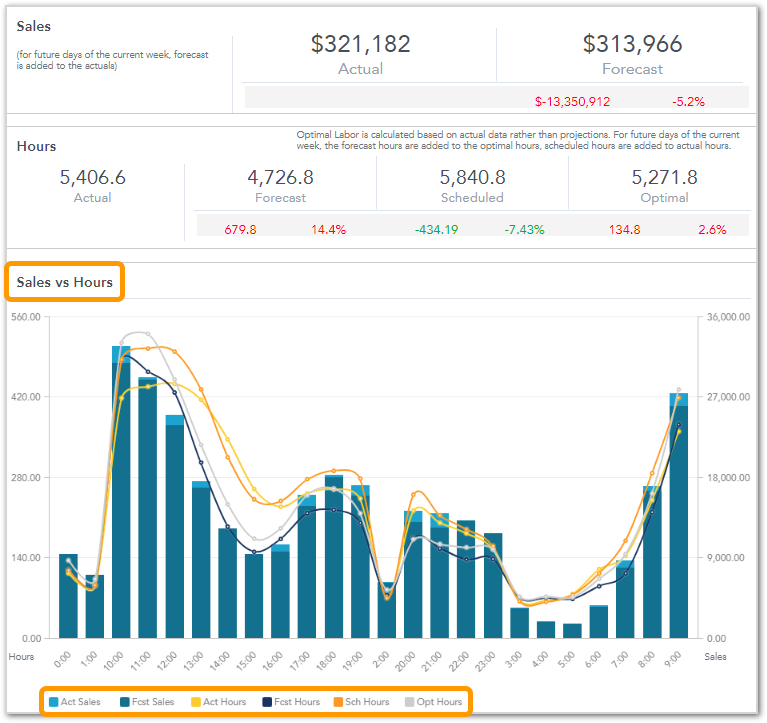Select the $313,966 Forecast sales figure
Viewport: 767px width, 723px height.
(632, 44)
